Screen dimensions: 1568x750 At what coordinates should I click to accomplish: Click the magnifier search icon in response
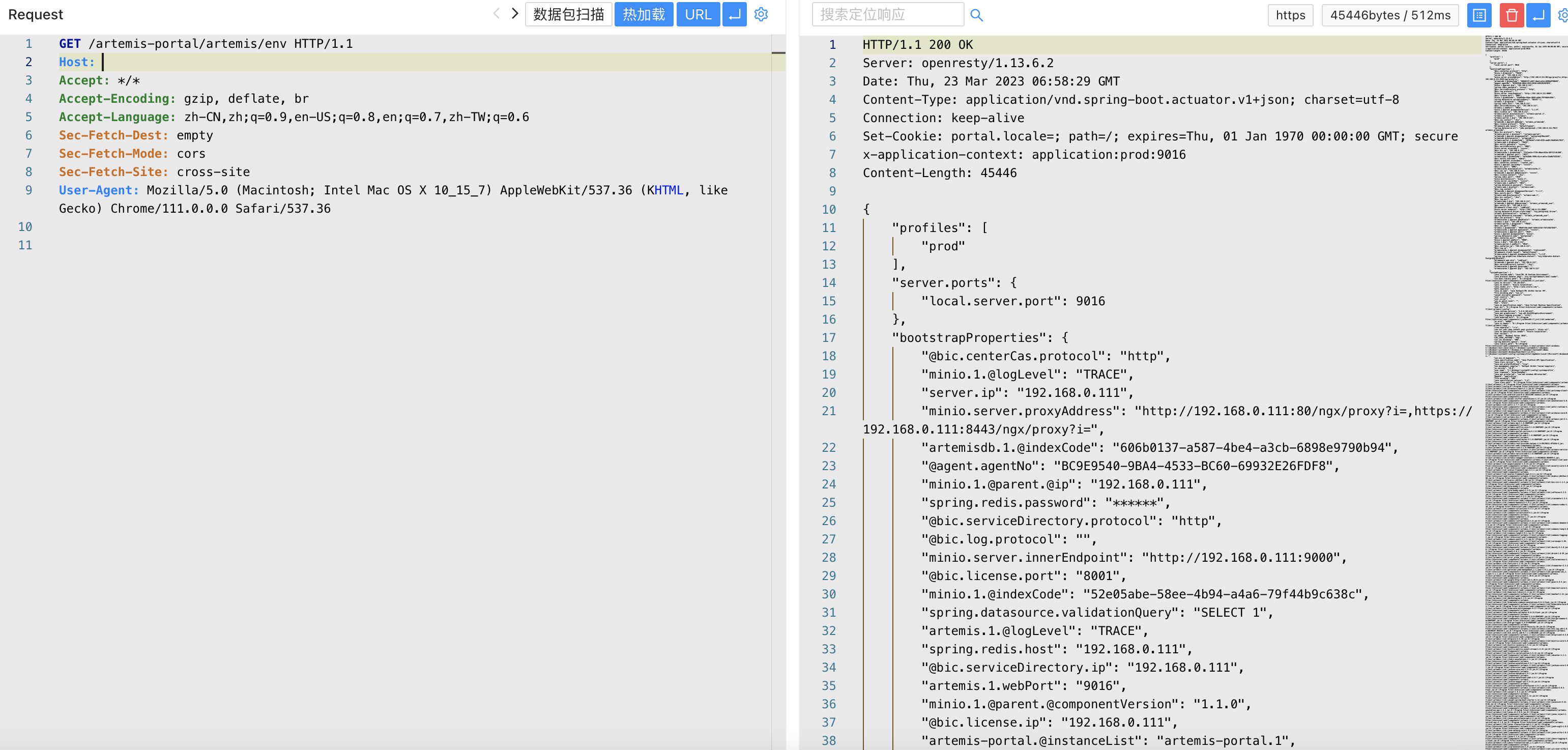[976, 15]
